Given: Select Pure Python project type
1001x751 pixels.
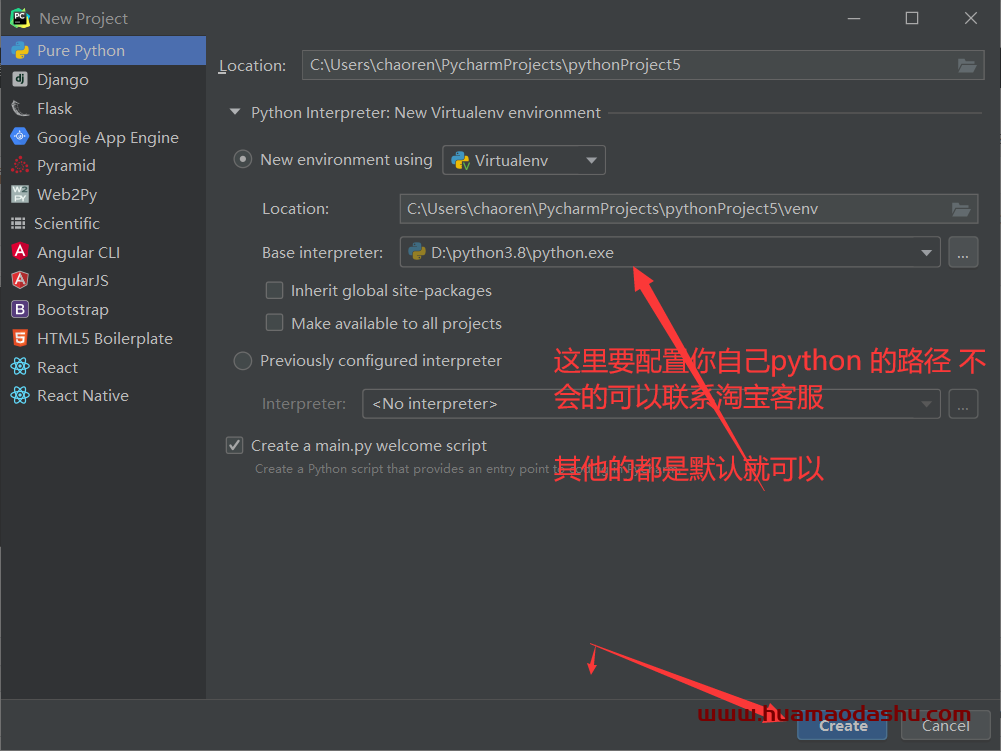Looking at the screenshot, I should [x=103, y=50].
